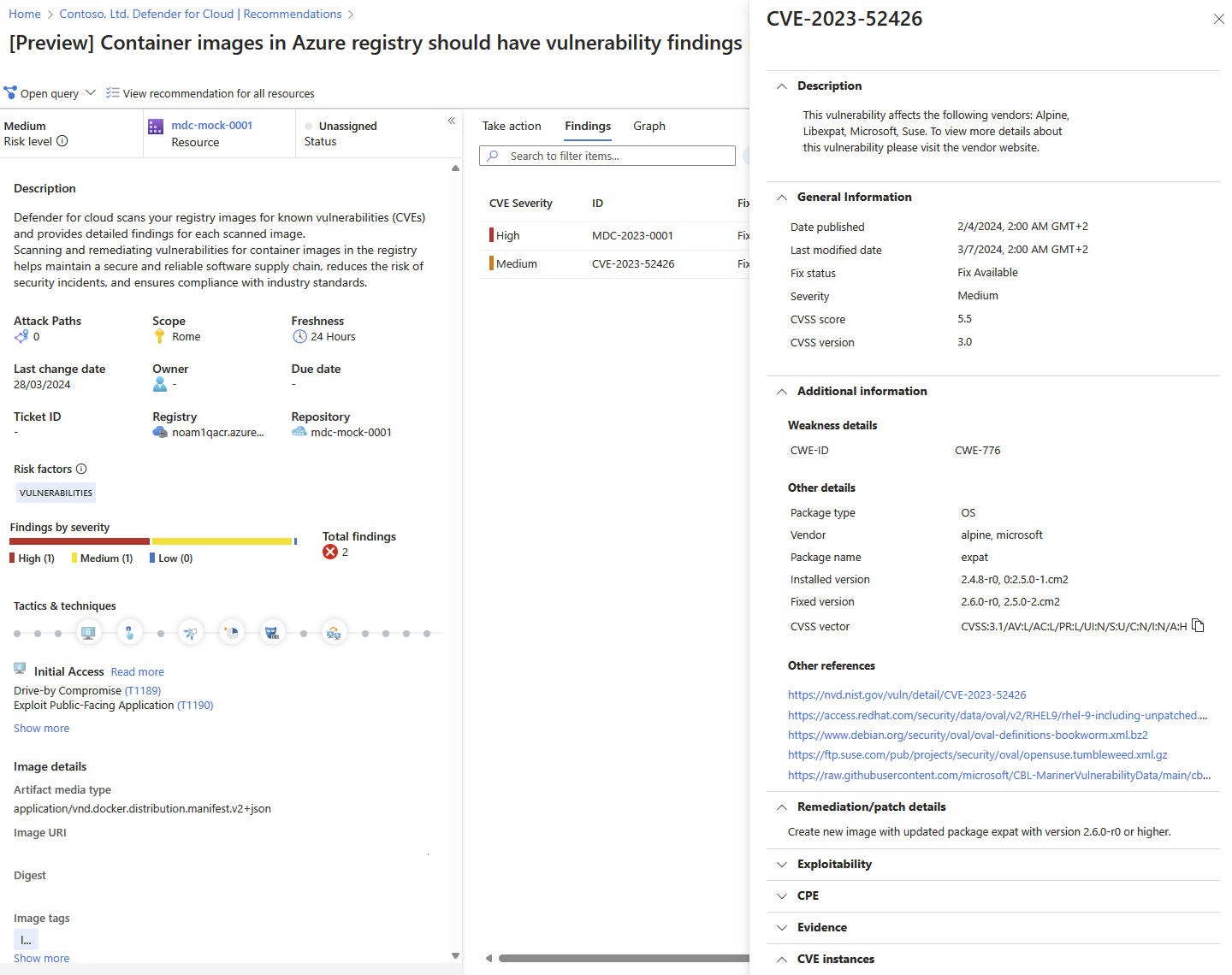Image resolution: width=1232 pixels, height=975 pixels.
Task: Click the Risk level info icon
Action: point(62,141)
